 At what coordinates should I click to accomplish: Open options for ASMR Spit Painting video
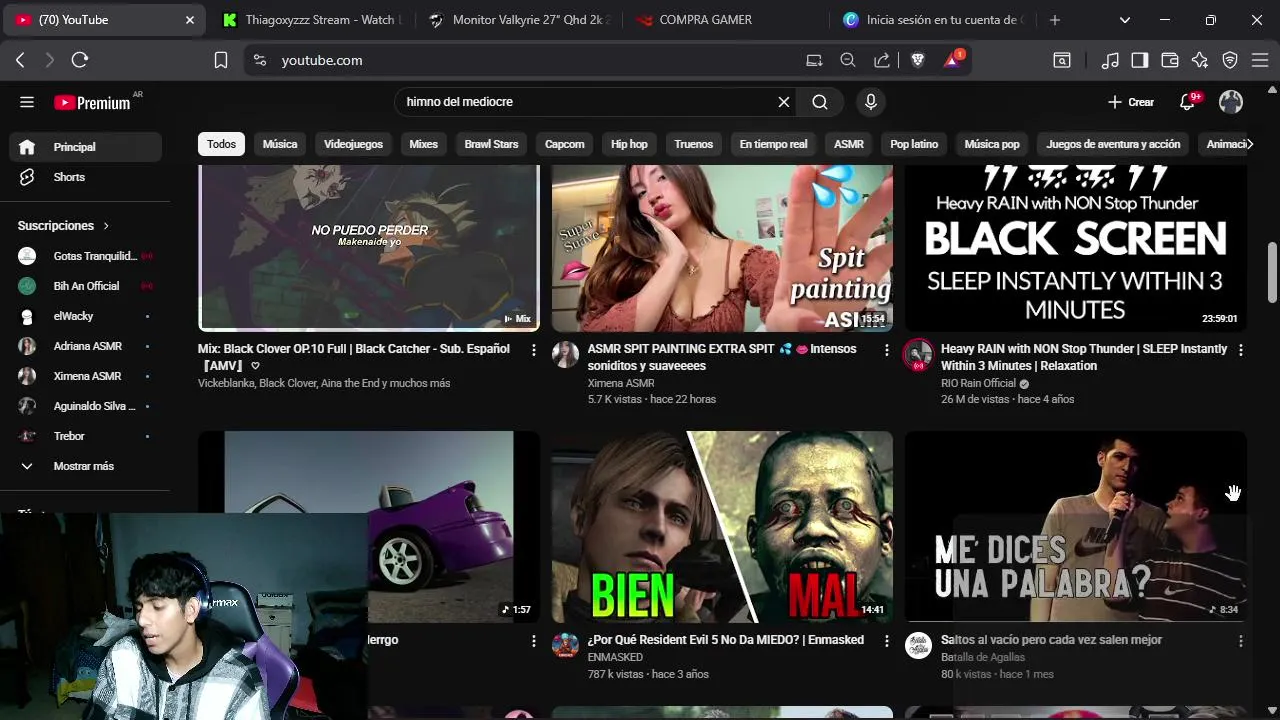[x=886, y=350]
